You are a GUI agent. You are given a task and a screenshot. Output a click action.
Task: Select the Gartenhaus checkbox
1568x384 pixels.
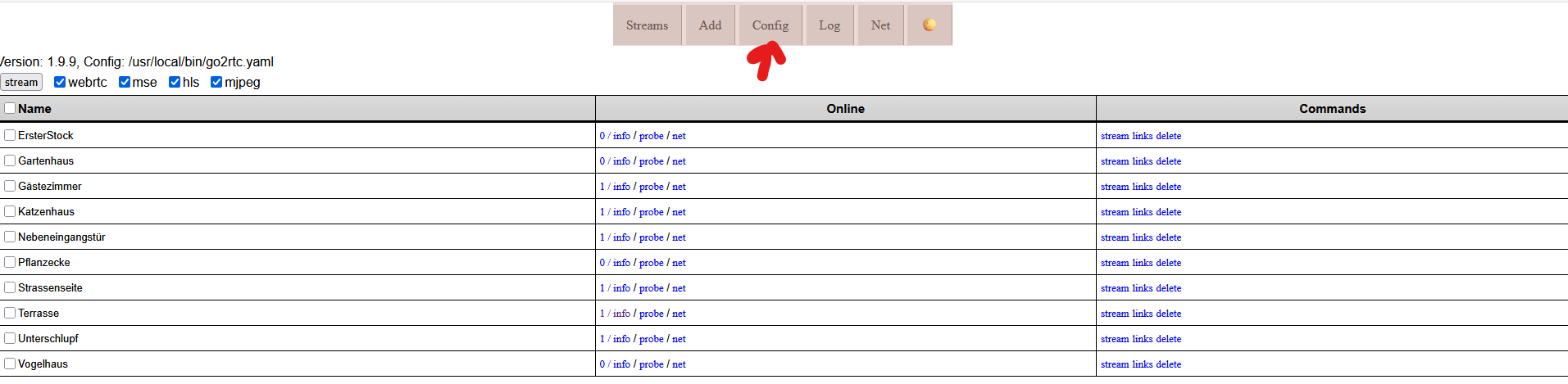coord(10,160)
